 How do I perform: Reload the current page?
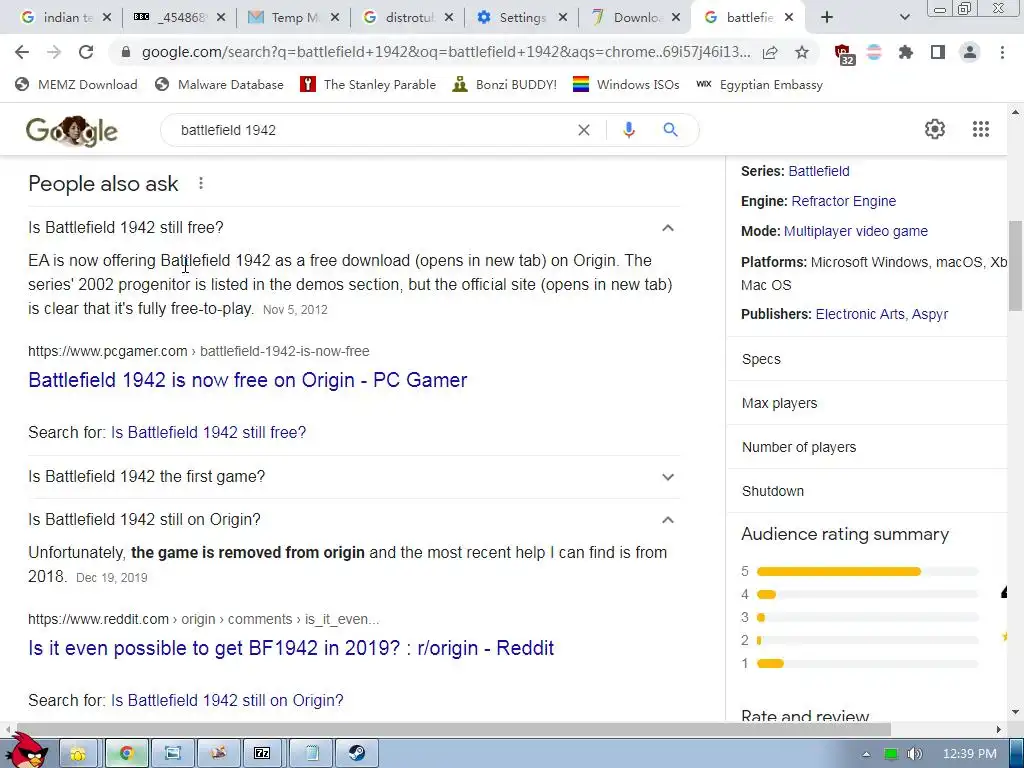pos(86,52)
